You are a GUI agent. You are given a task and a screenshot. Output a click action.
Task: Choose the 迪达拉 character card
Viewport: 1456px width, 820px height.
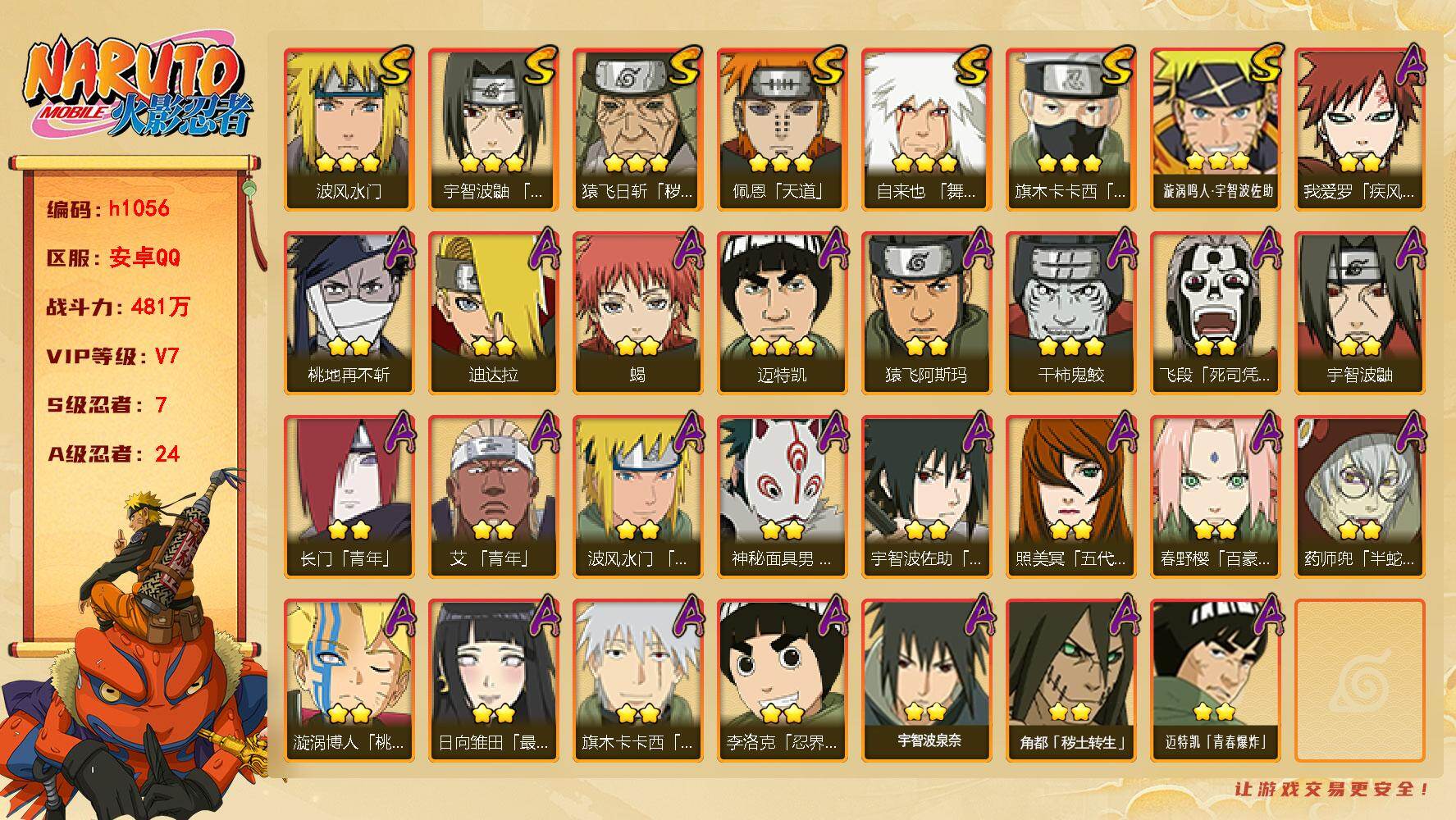493,313
